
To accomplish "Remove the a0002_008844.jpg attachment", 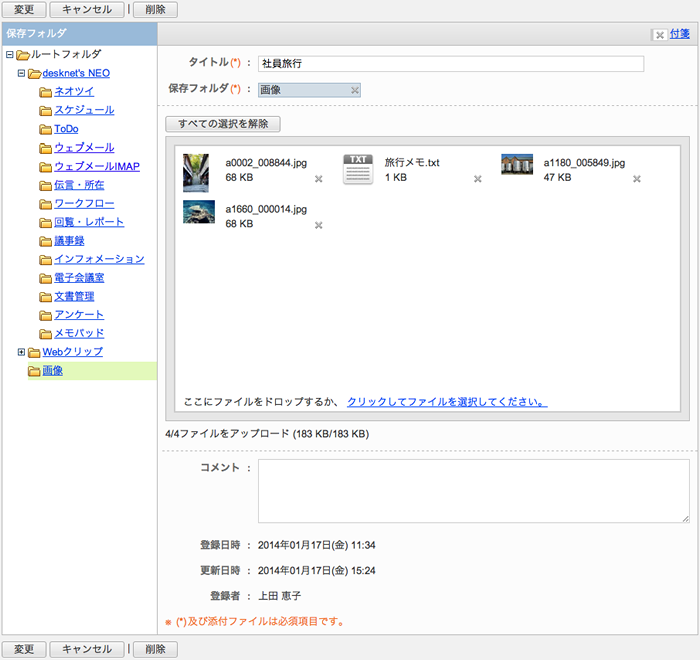I will (x=318, y=179).
